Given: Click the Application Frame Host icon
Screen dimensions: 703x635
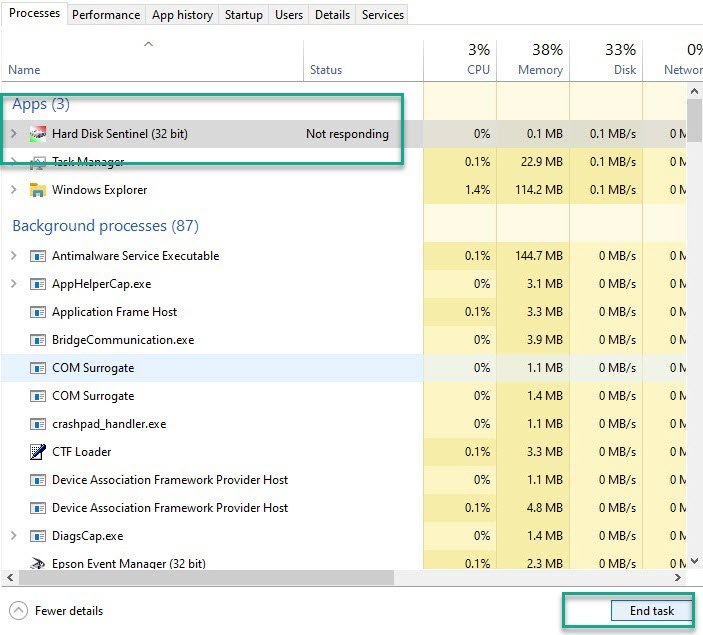Looking at the screenshot, I should click(38, 312).
